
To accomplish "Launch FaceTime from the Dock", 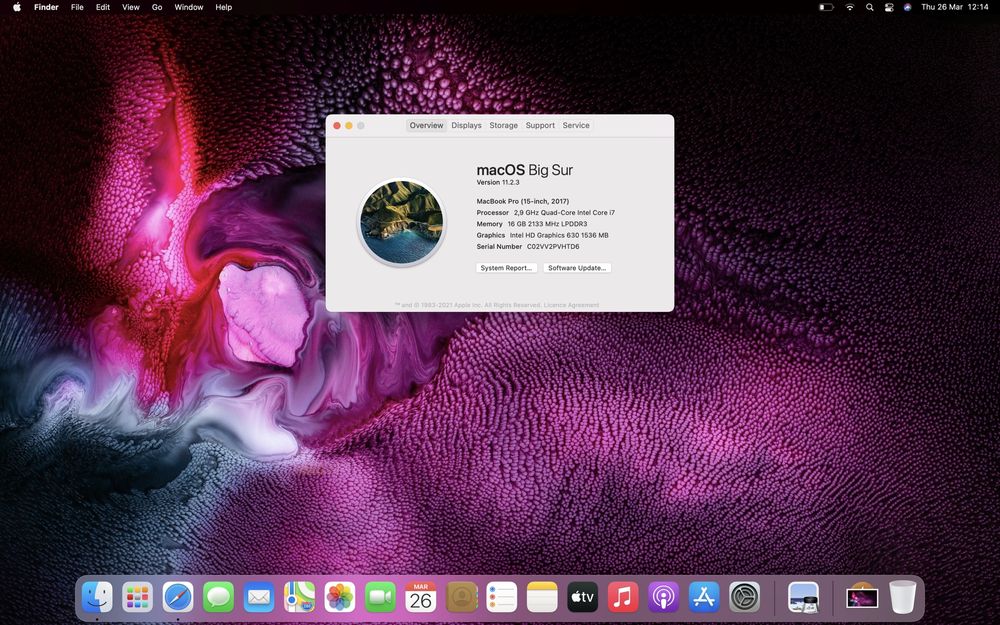I will pos(380,598).
